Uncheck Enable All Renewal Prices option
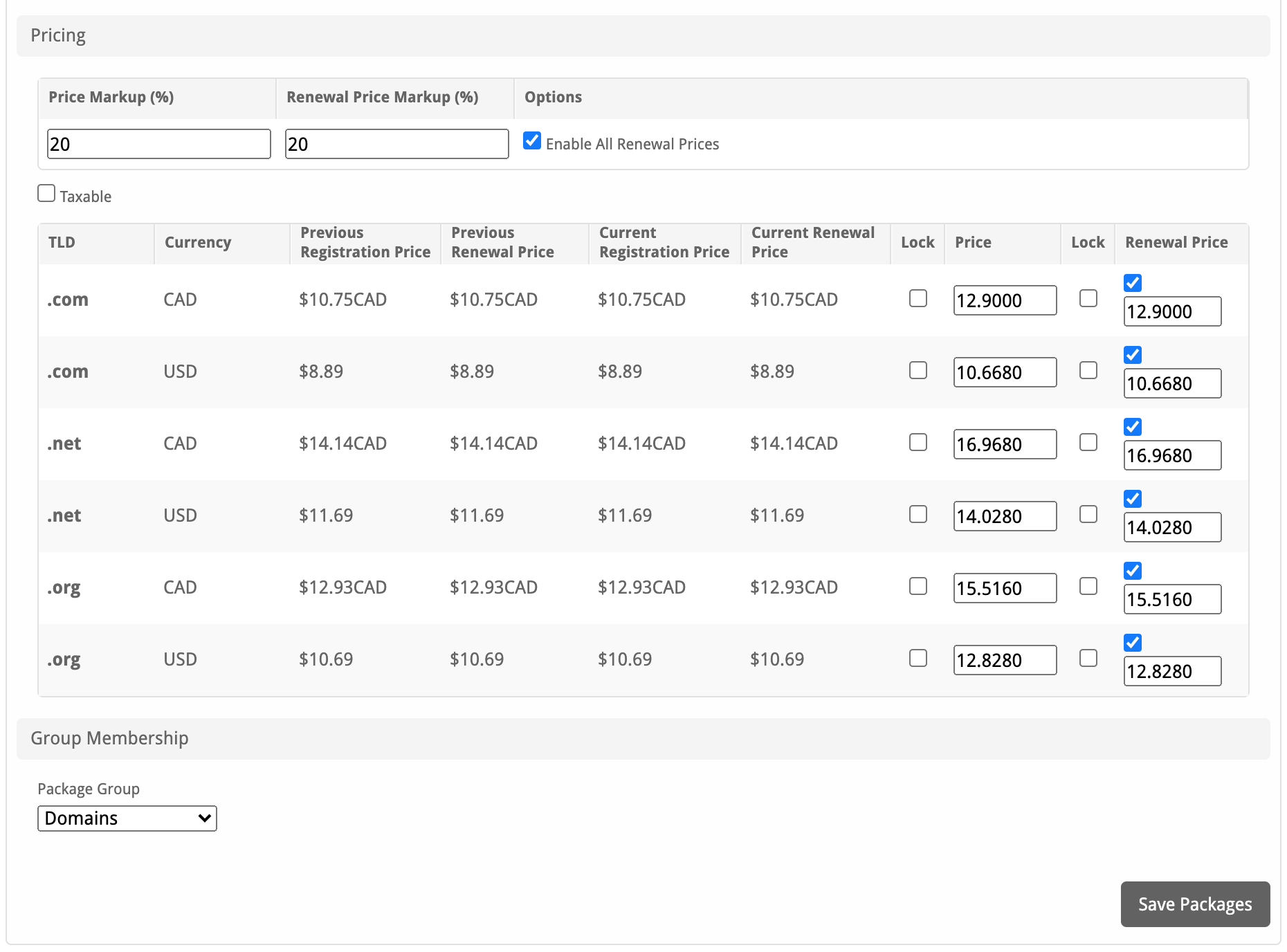 [531, 141]
